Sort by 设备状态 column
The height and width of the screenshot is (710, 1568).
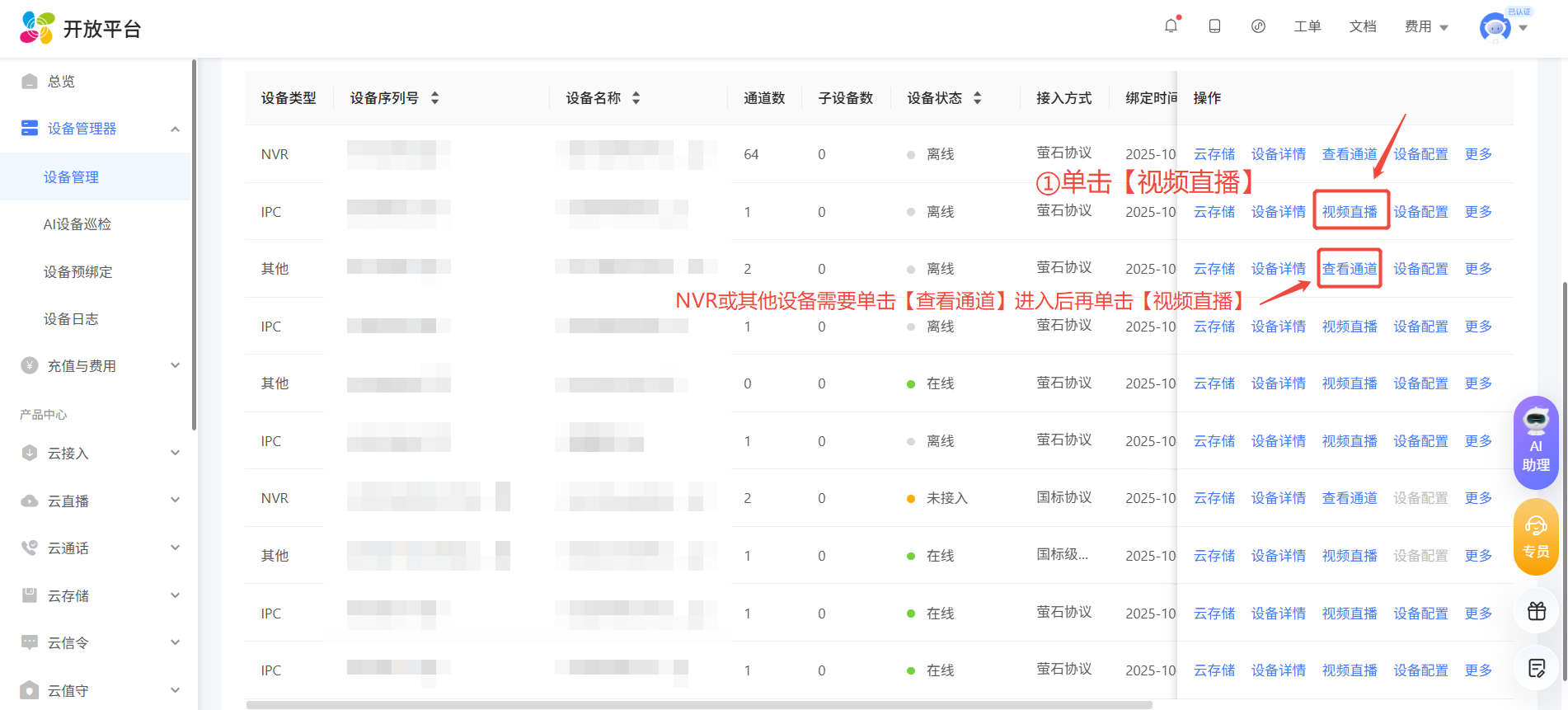coord(977,98)
